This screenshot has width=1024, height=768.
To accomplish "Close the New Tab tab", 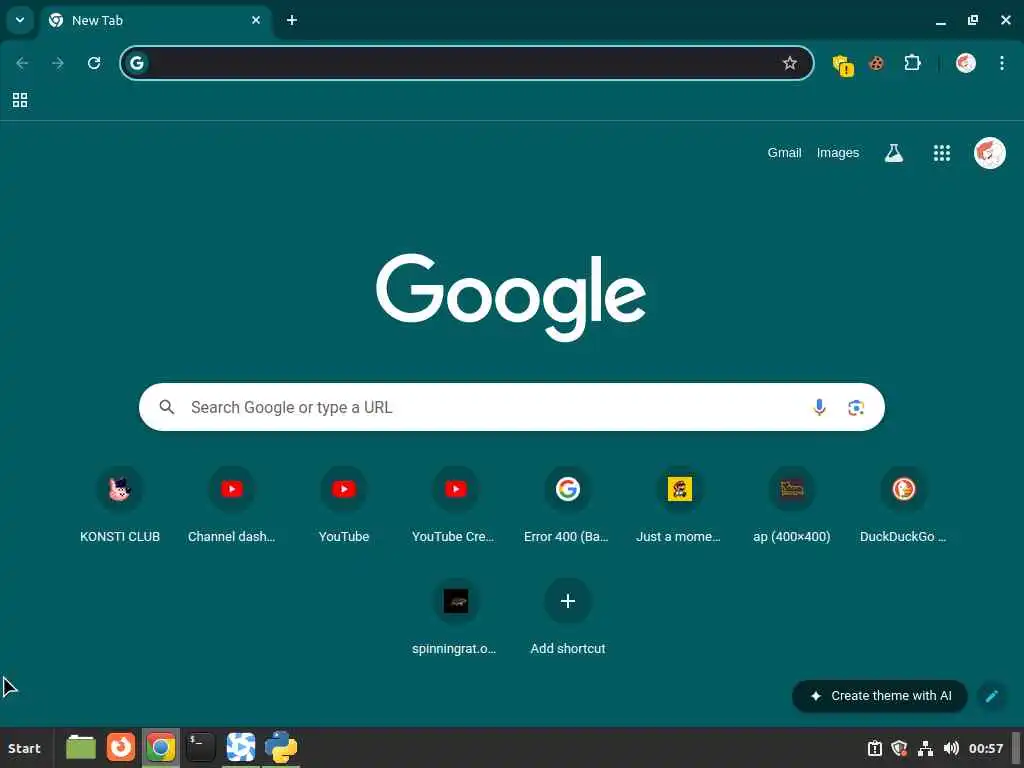I will click(256, 20).
